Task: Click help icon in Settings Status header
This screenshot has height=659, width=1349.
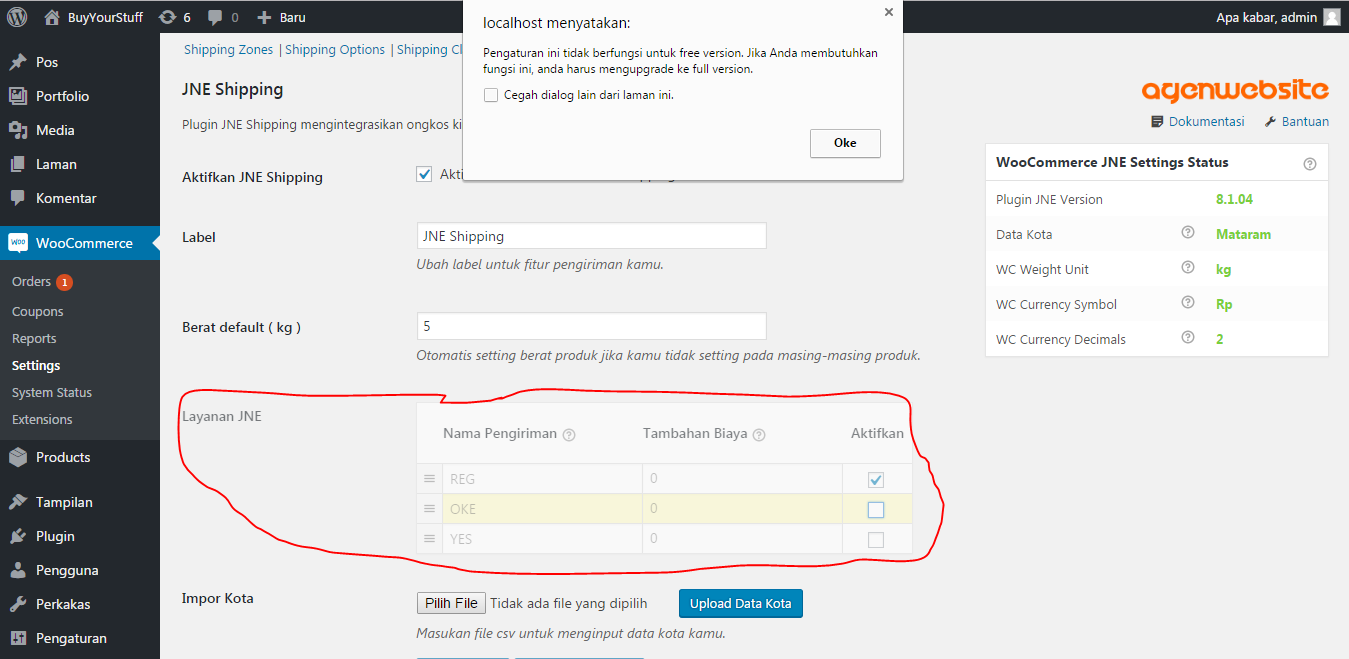Action: coord(1310,164)
